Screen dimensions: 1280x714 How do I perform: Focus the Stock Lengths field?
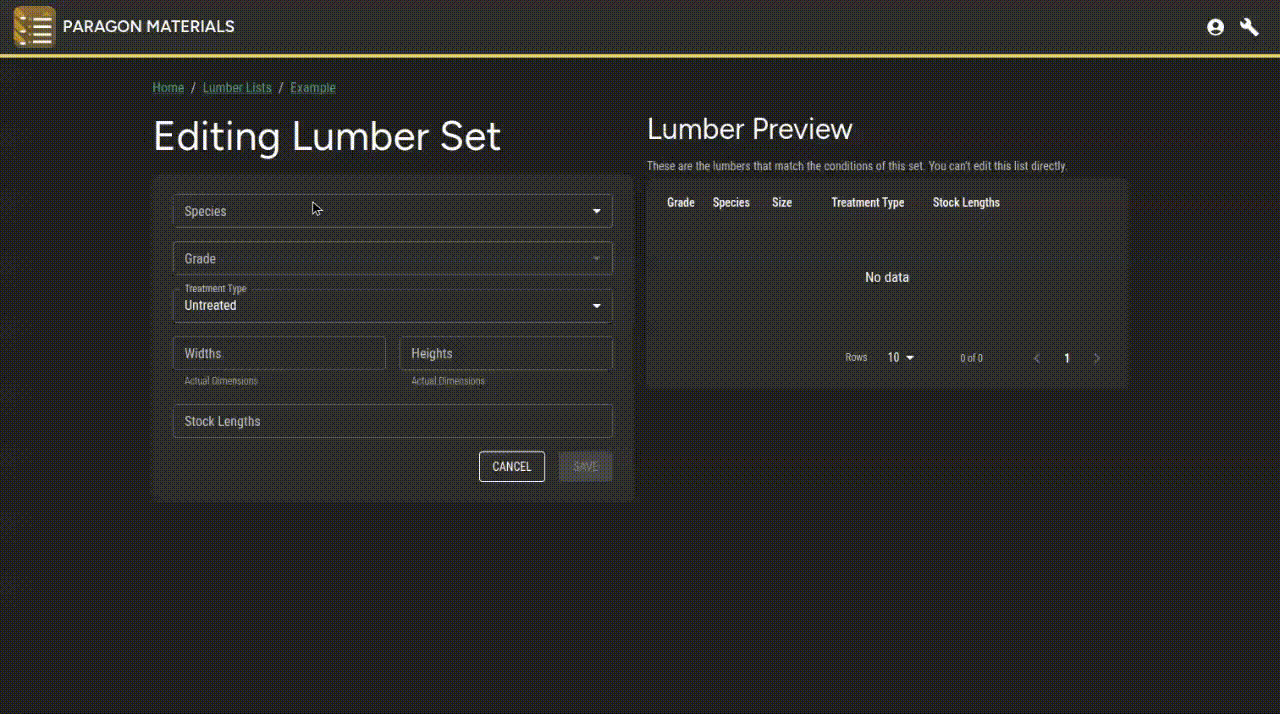point(392,421)
